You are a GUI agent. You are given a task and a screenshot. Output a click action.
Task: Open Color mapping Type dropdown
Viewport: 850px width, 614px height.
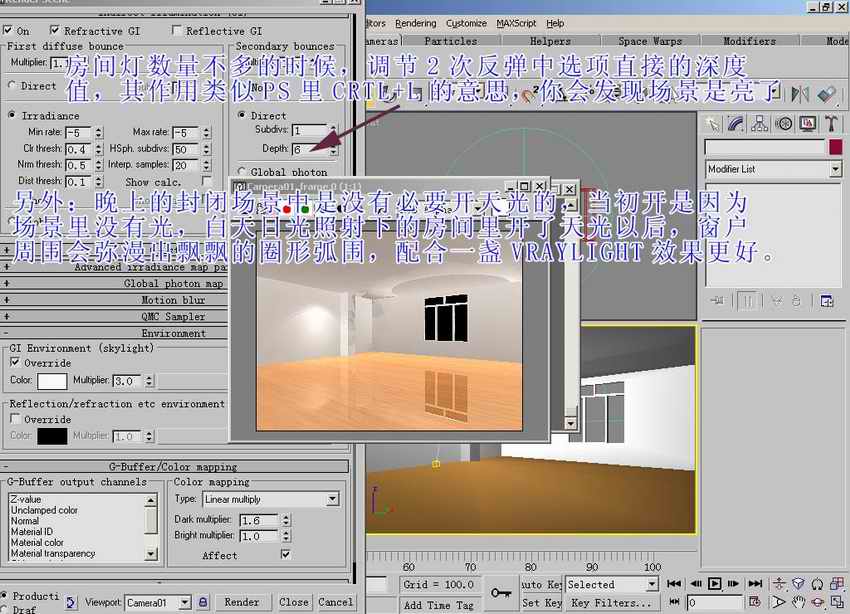pos(269,499)
